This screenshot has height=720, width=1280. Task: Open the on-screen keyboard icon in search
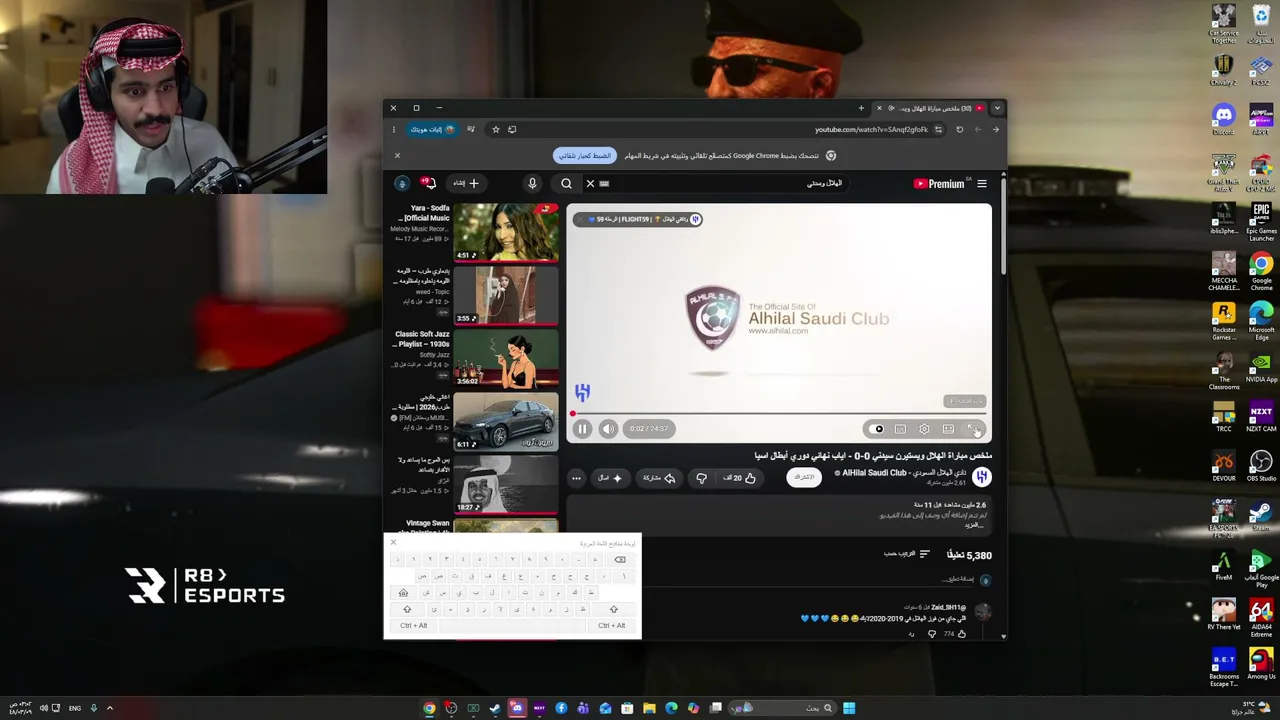604,184
